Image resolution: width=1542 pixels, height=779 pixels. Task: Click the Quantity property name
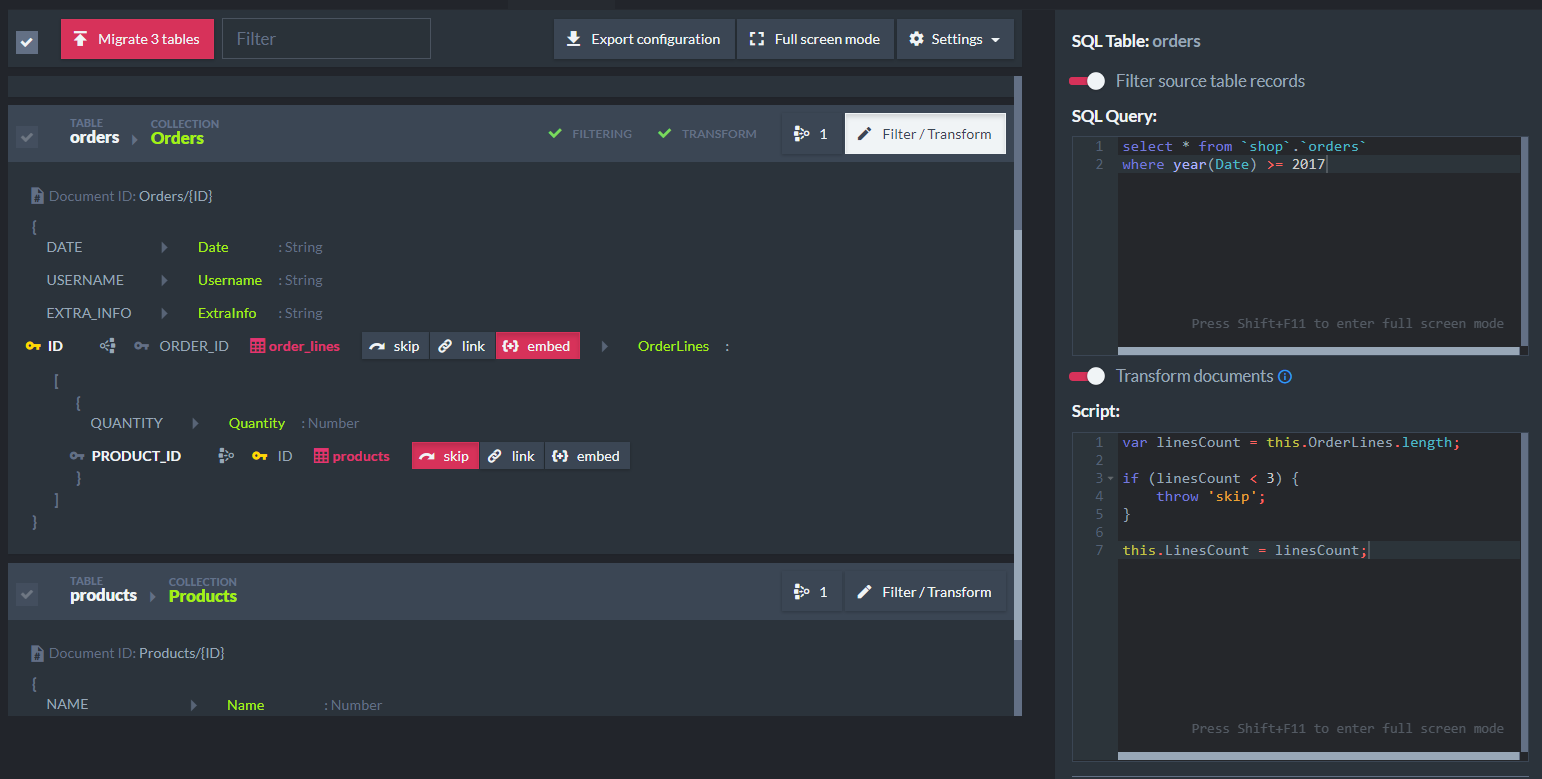257,423
